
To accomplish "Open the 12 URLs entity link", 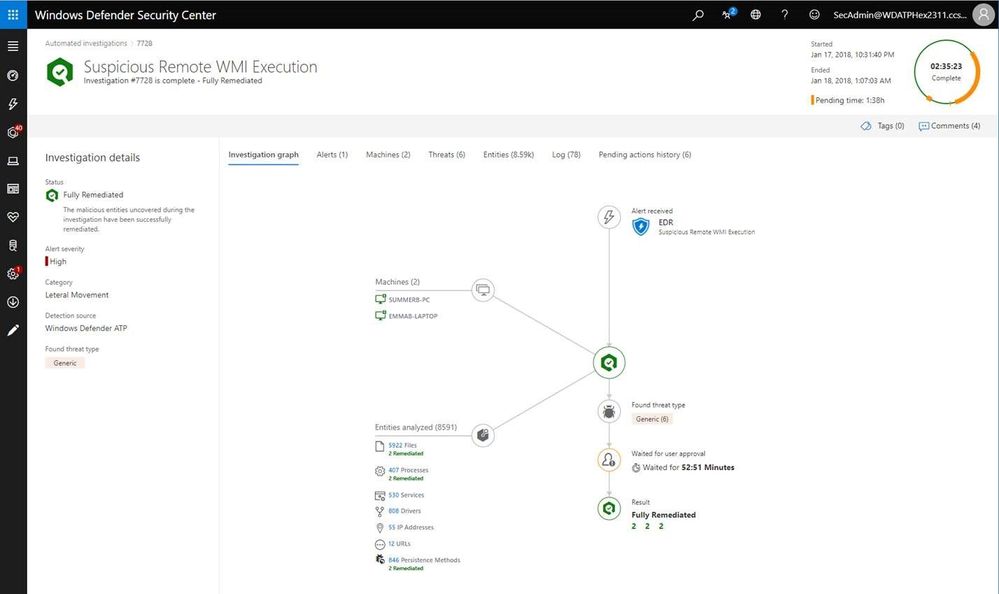I will point(399,544).
